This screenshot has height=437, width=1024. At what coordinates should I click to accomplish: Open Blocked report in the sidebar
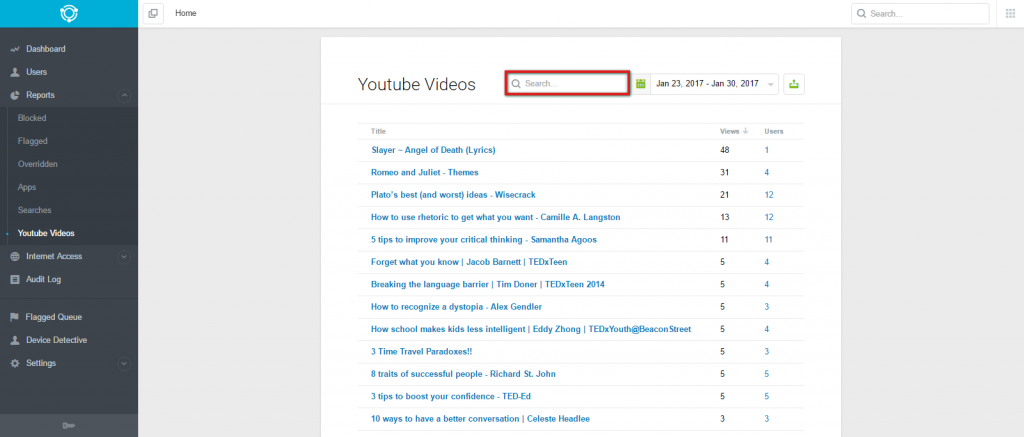point(32,118)
